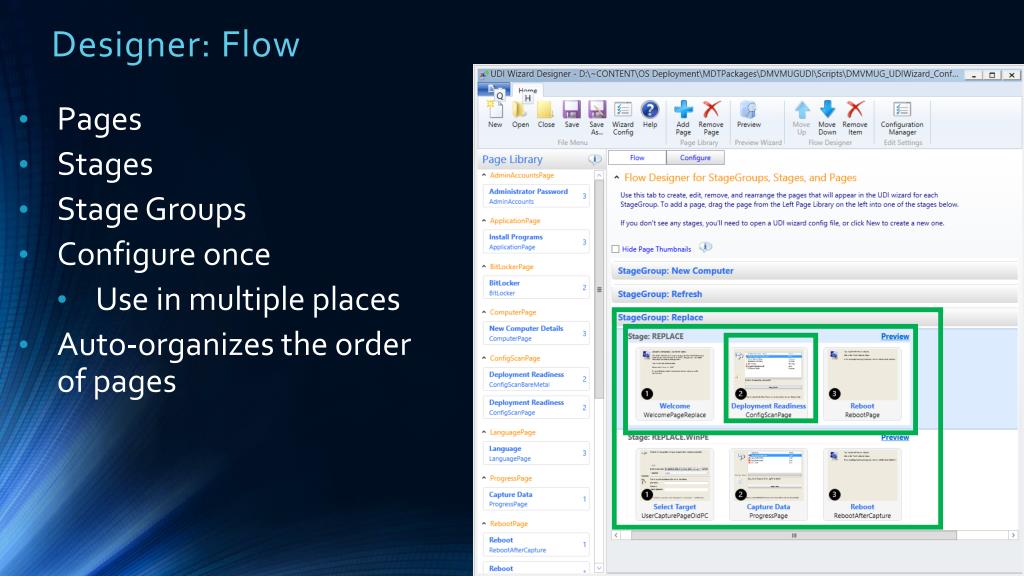Select Language page in Page Library

pos(536,453)
